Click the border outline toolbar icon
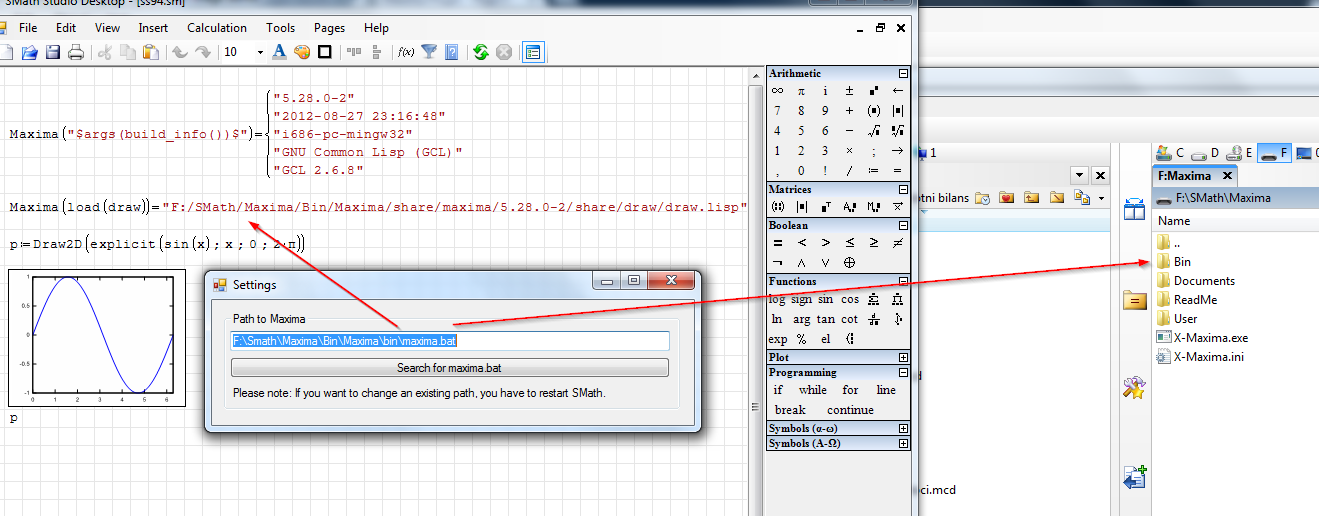Screen dimensions: 1319x516 pyautogui.click(x=325, y=52)
